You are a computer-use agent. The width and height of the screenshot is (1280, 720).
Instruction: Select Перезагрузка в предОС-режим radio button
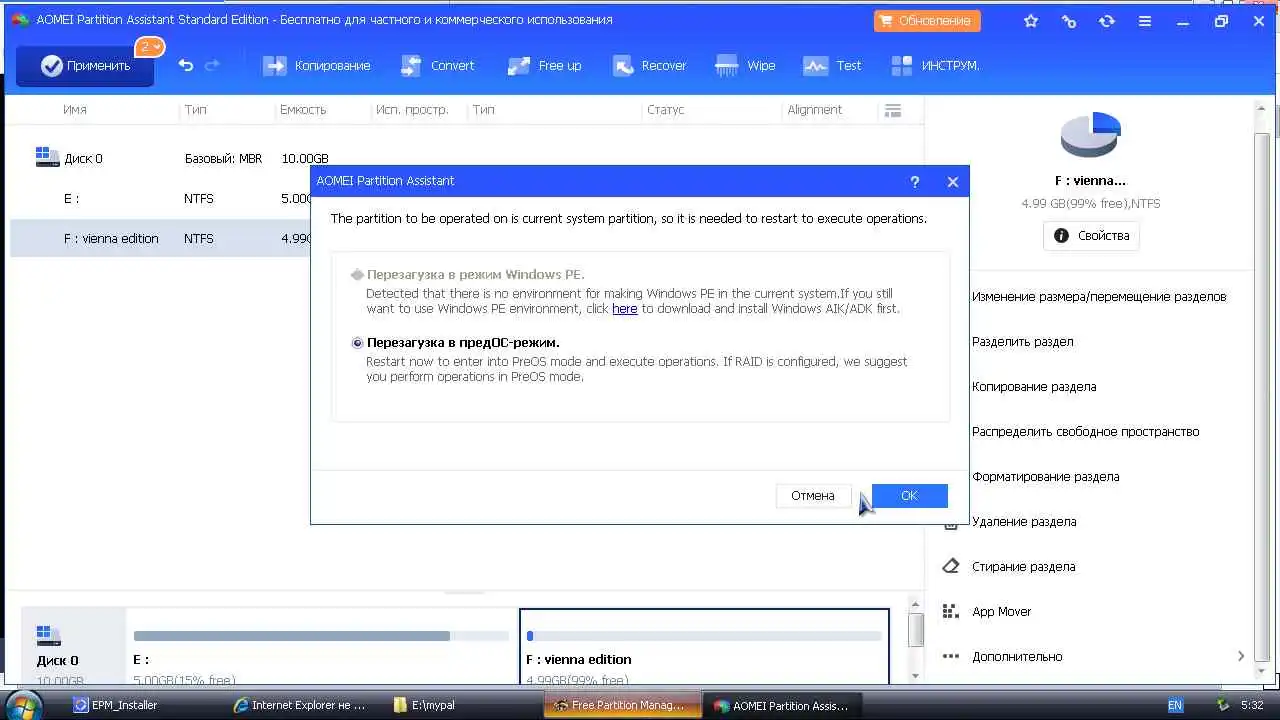[x=357, y=342]
